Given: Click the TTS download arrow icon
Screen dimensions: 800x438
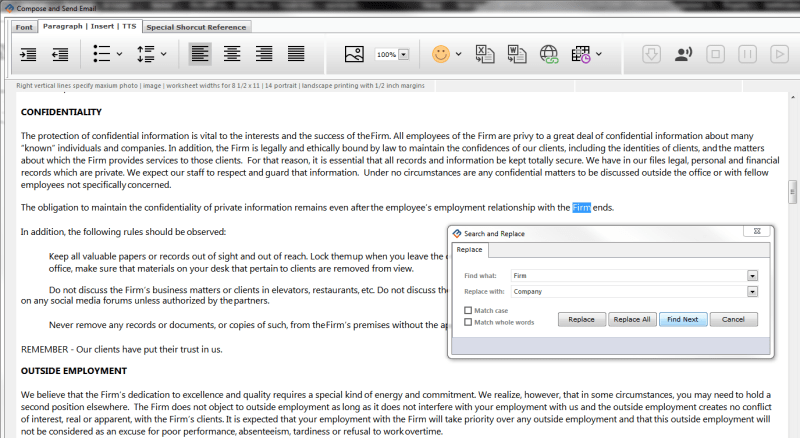Looking at the screenshot, I should coord(652,54).
